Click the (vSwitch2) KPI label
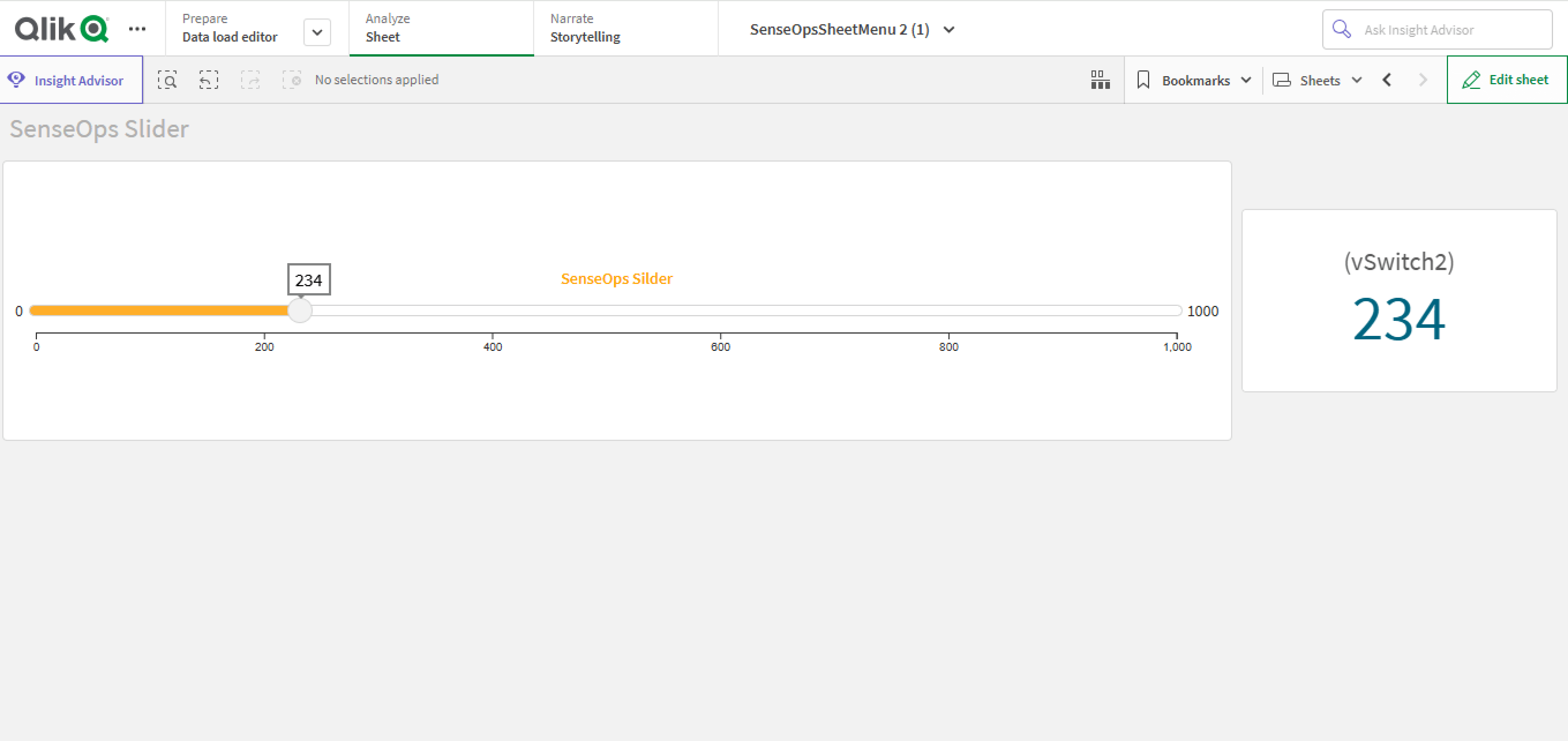Viewport: 1568px width, 741px height. (1399, 262)
